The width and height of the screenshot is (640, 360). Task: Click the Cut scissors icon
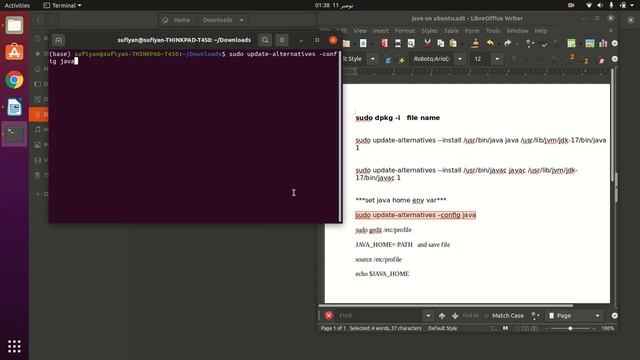tap(427, 43)
